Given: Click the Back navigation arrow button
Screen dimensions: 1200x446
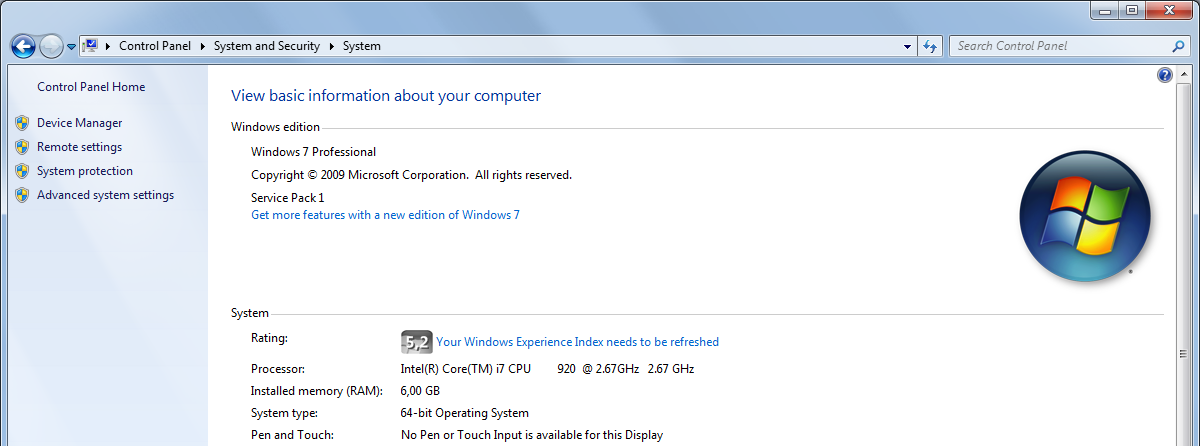Looking at the screenshot, I should coord(23,46).
